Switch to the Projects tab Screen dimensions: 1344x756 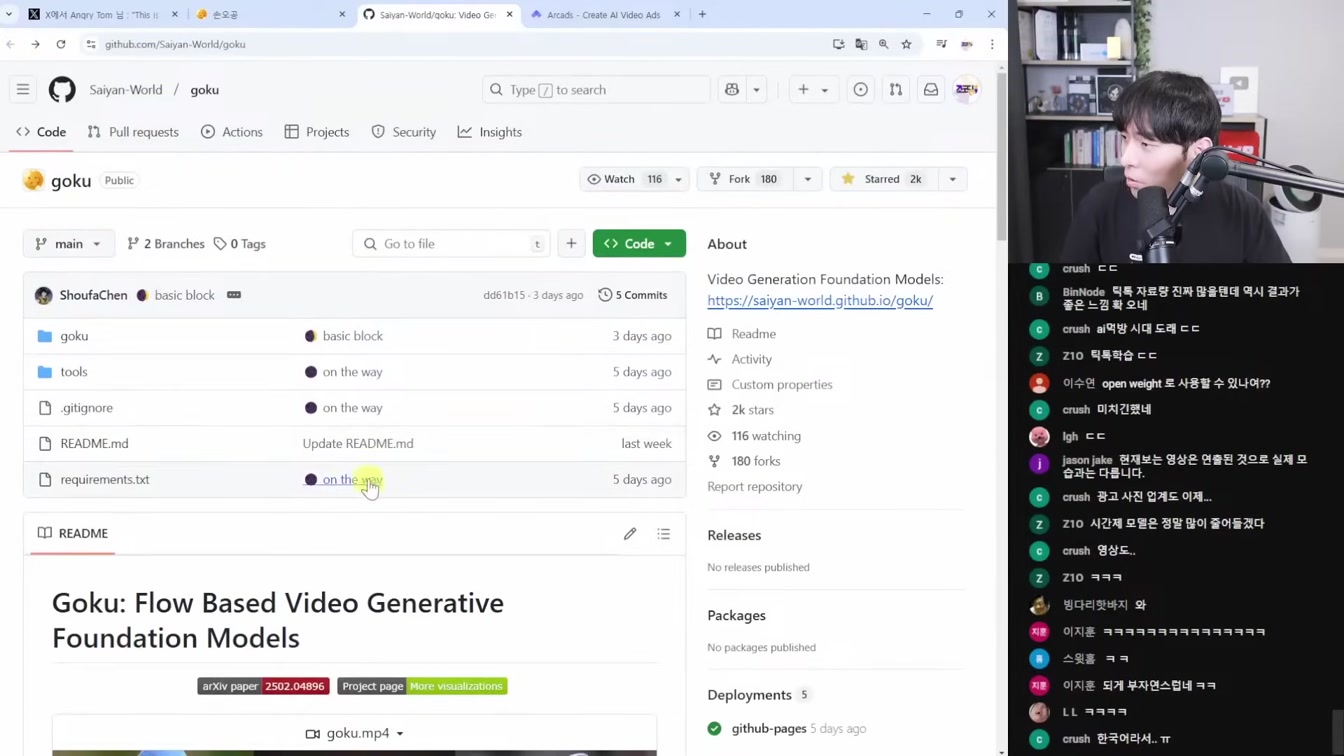tap(317, 132)
